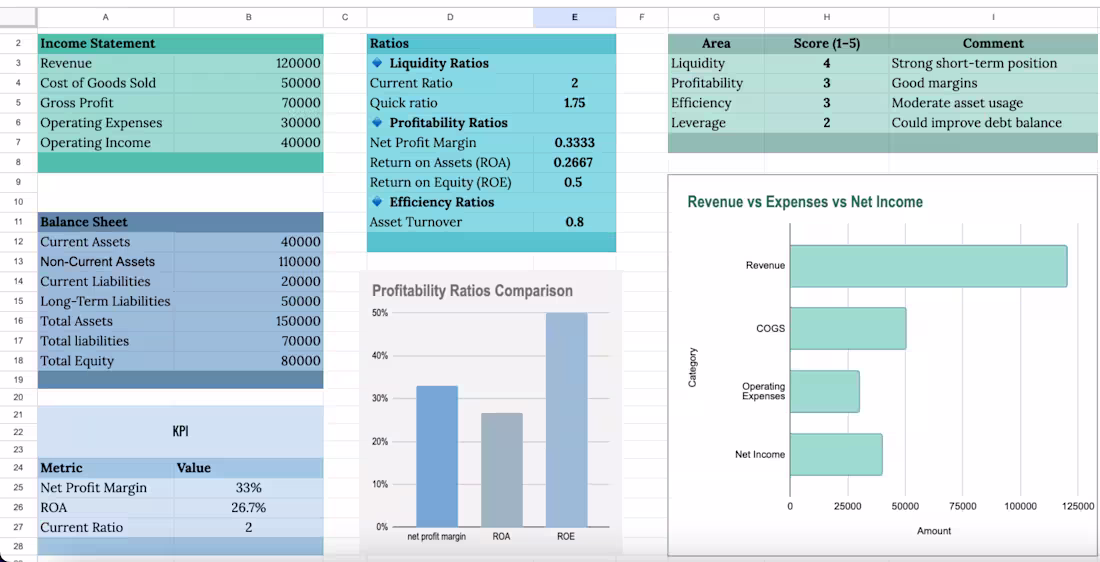Select column A header

click(106, 18)
